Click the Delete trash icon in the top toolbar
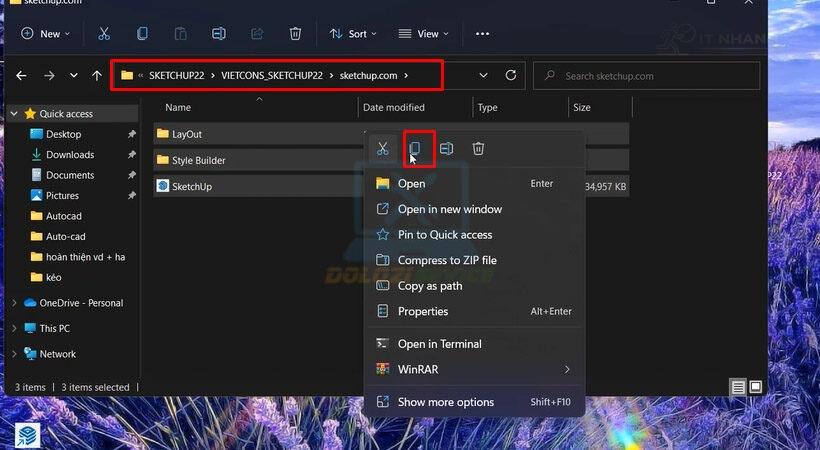 295,34
